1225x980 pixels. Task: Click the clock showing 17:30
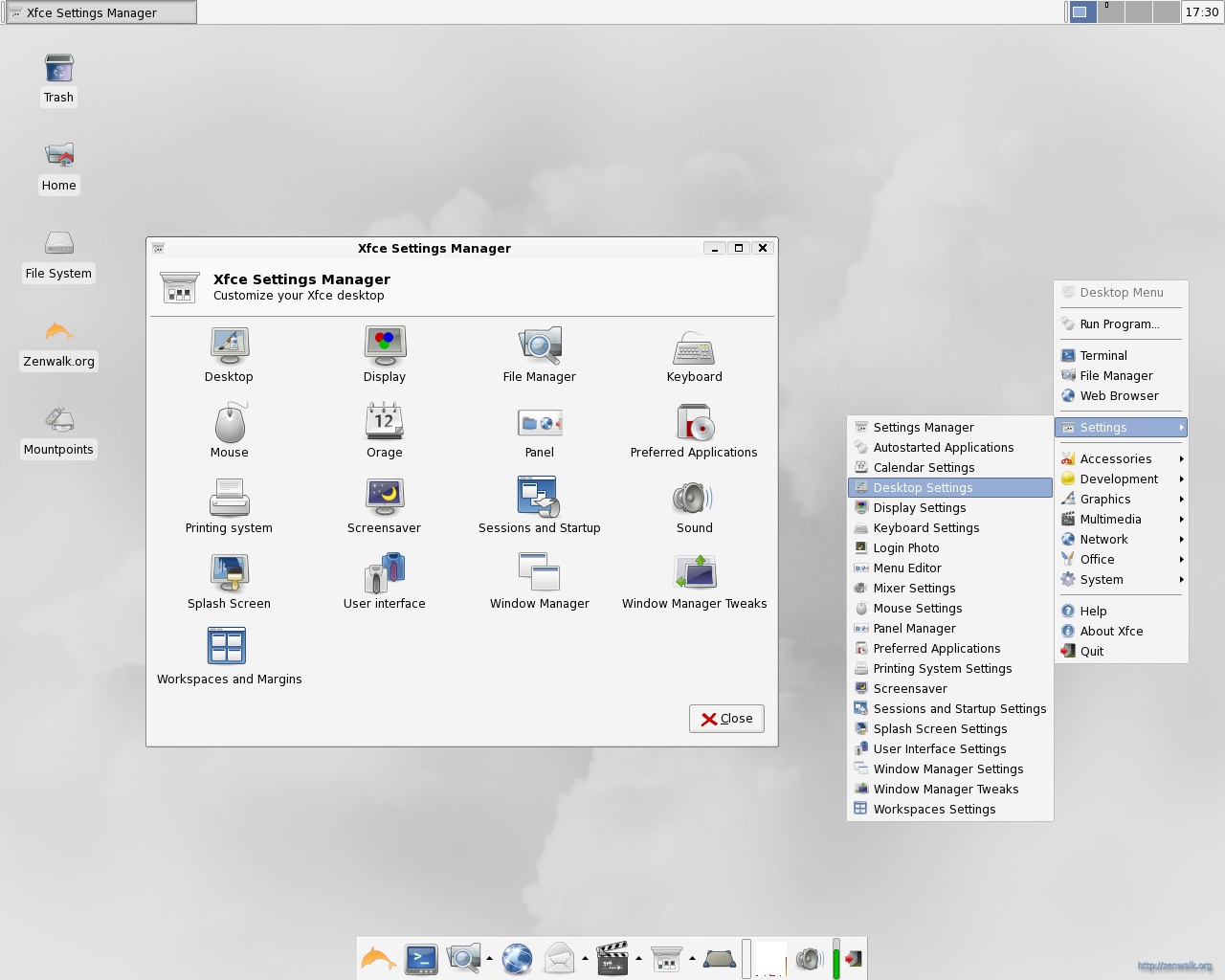pos(1202,12)
